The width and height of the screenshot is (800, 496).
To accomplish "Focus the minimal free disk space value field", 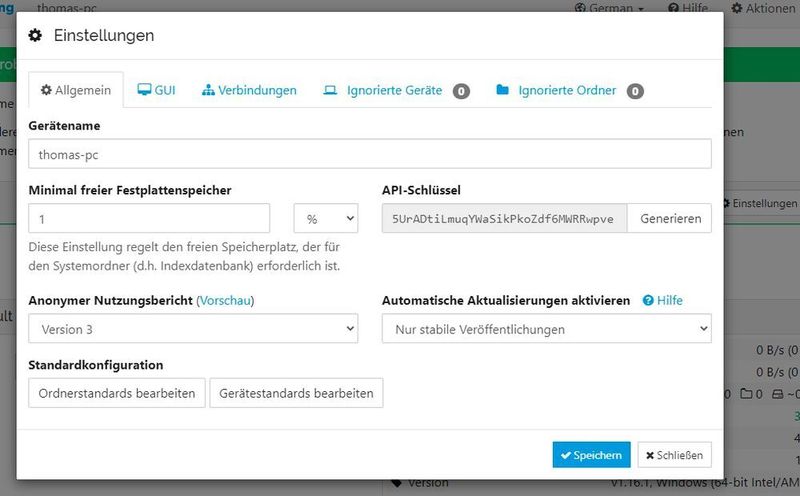I will click(x=149, y=218).
